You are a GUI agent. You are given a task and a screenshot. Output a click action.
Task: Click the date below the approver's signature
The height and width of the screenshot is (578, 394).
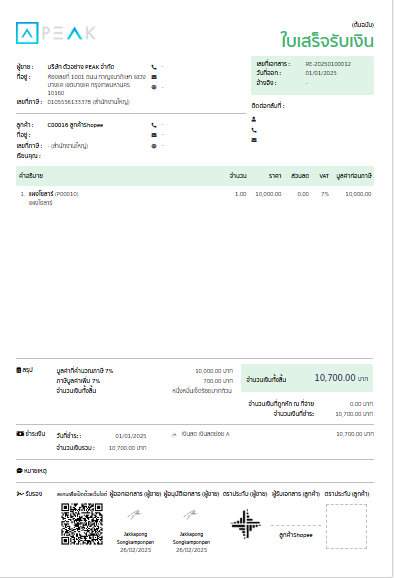click(191, 550)
